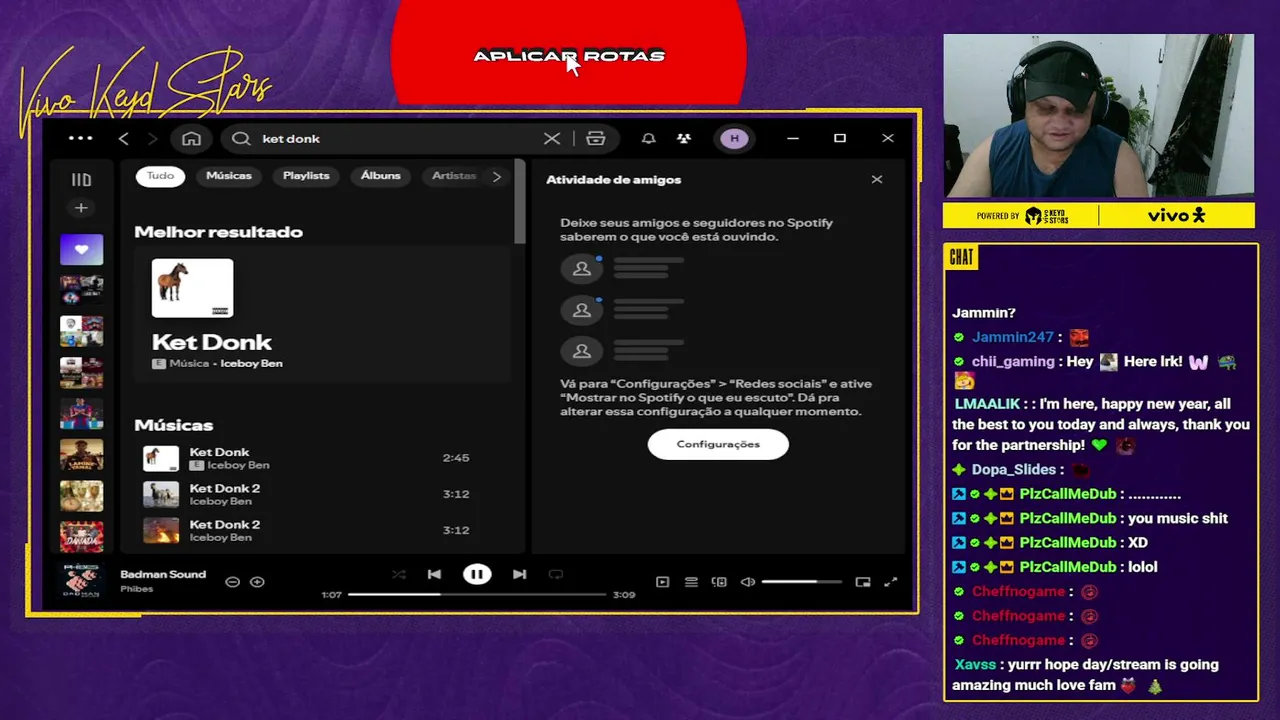The height and width of the screenshot is (720, 1280).
Task: Enter full screen player
Action: pos(891,582)
